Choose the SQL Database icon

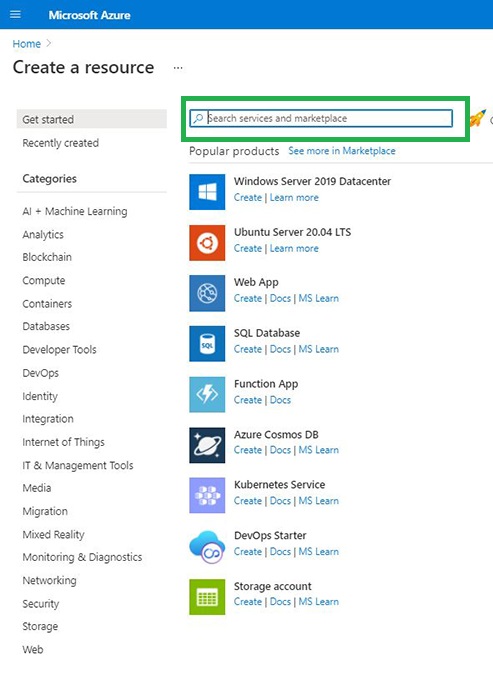pyautogui.click(x=207, y=344)
